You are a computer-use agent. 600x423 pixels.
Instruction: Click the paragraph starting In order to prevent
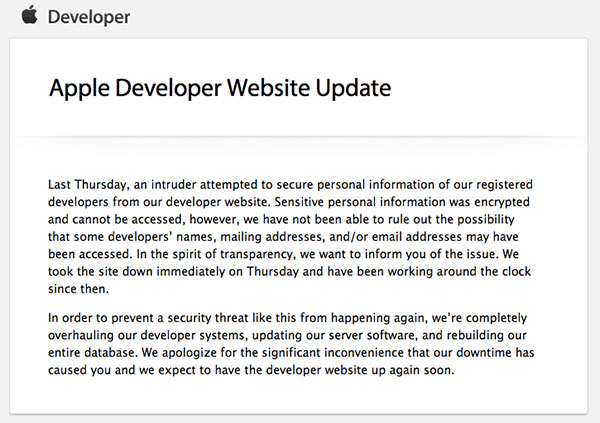click(291, 344)
